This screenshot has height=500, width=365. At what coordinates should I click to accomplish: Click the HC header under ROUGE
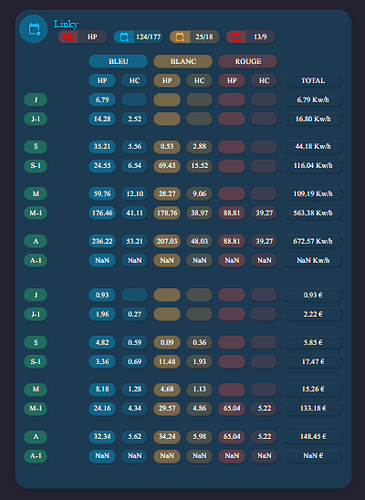[x=264, y=81]
